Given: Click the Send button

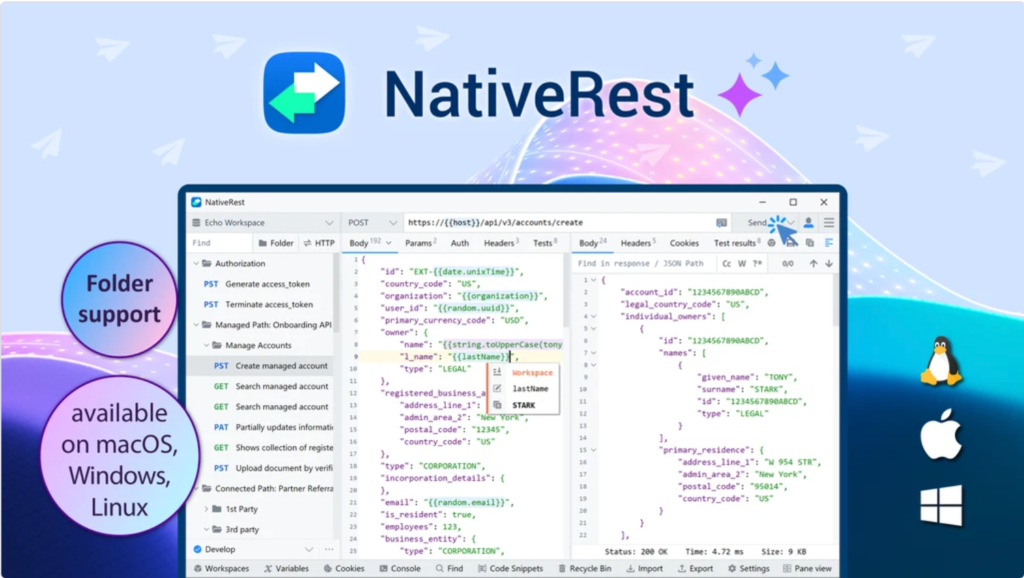Looking at the screenshot, I should point(756,222).
